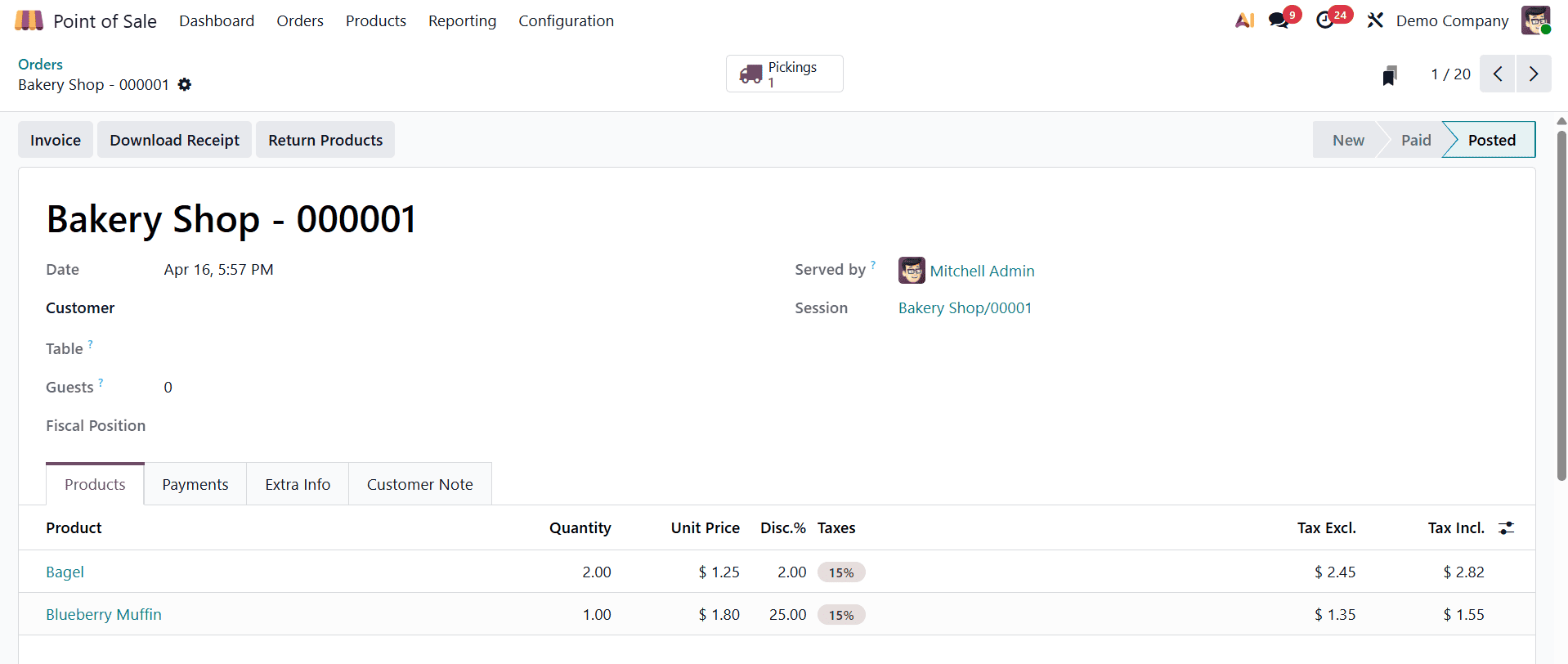The width and height of the screenshot is (1568, 664).
Task: Open Mitchell Admin user link
Action: [982, 271]
